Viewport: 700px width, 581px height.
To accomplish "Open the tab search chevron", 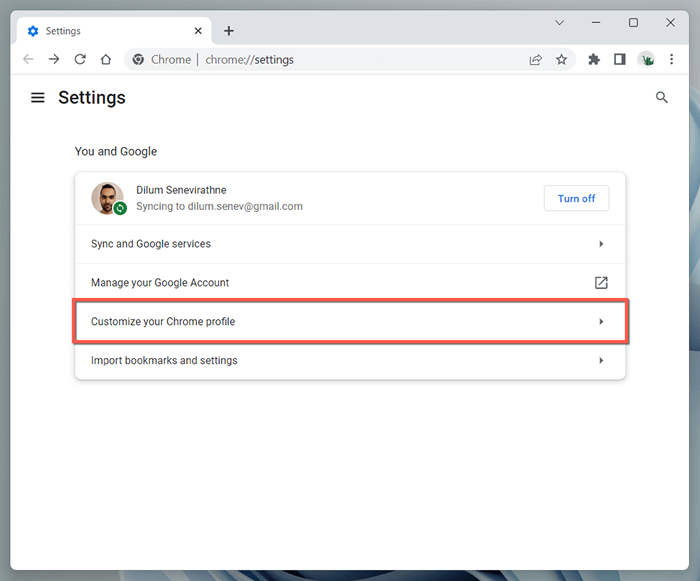I will click(559, 22).
